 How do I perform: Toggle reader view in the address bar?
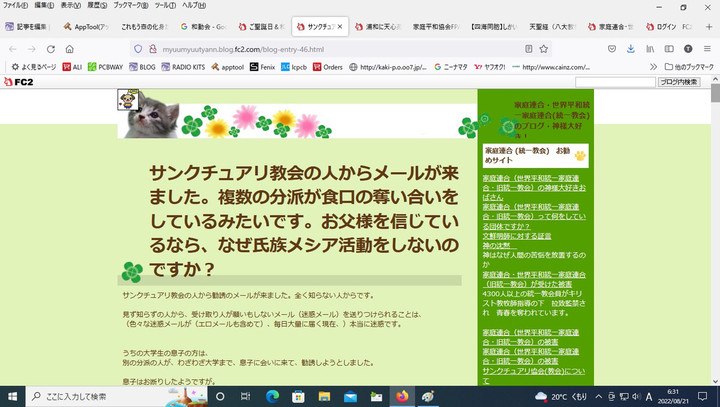(529, 48)
